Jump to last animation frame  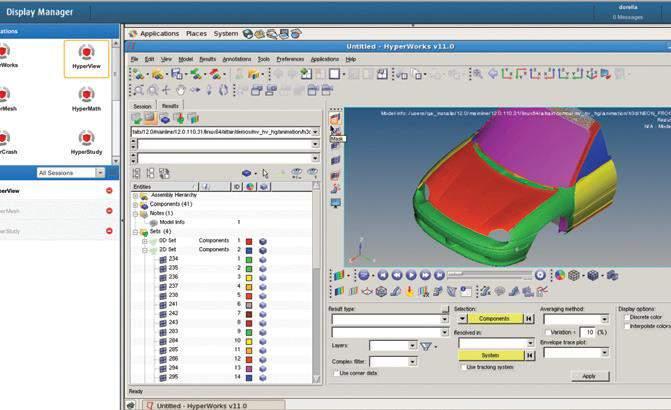click(439, 275)
